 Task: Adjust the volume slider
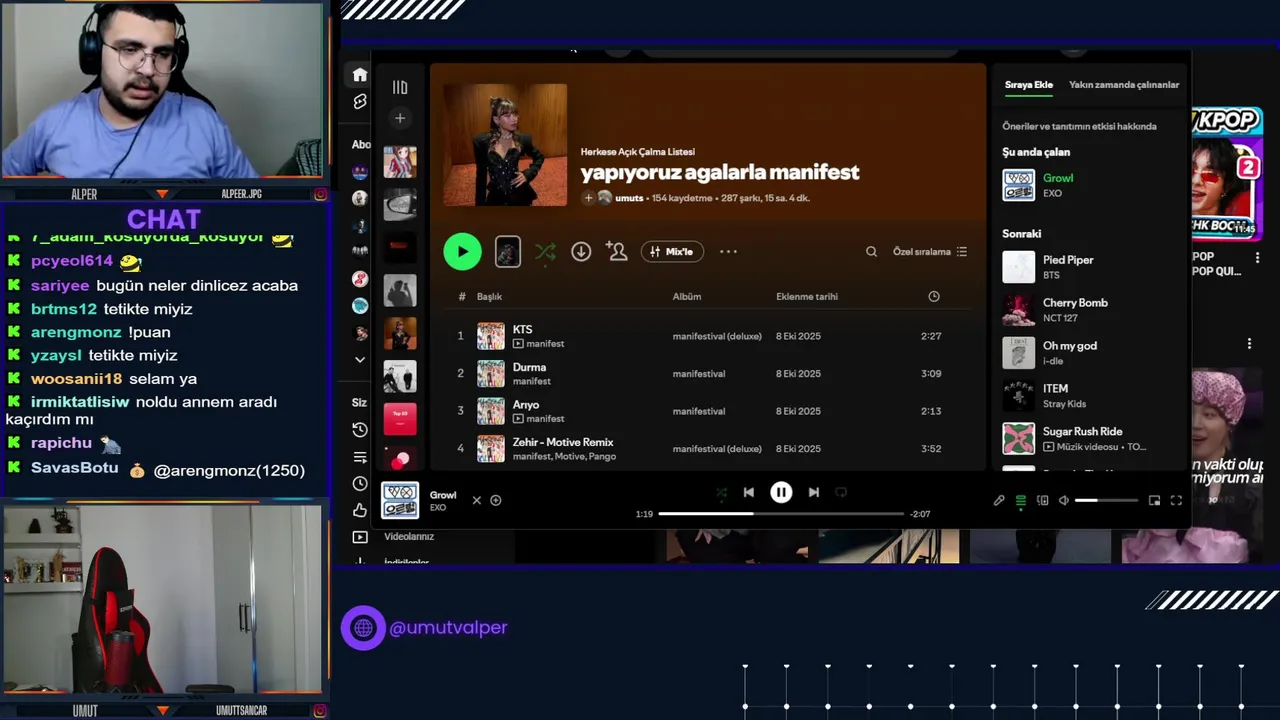1106,500
